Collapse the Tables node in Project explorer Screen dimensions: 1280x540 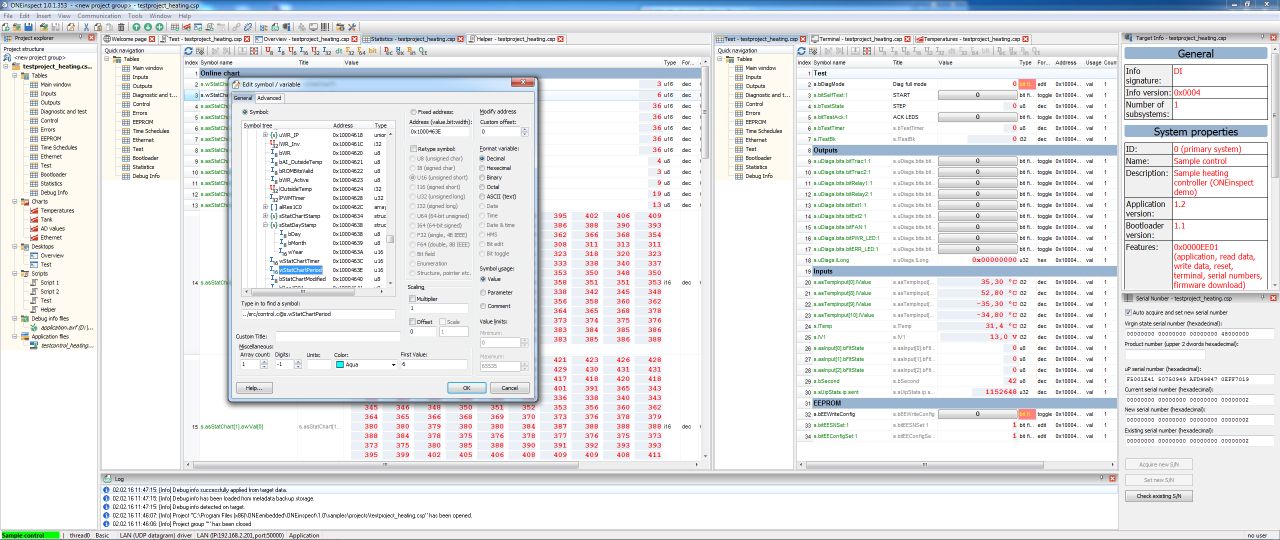pos(15,76)
